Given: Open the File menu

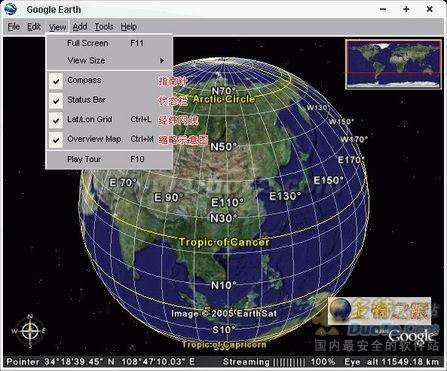Looking at the screenshot, I should click(x=14, y=27).
